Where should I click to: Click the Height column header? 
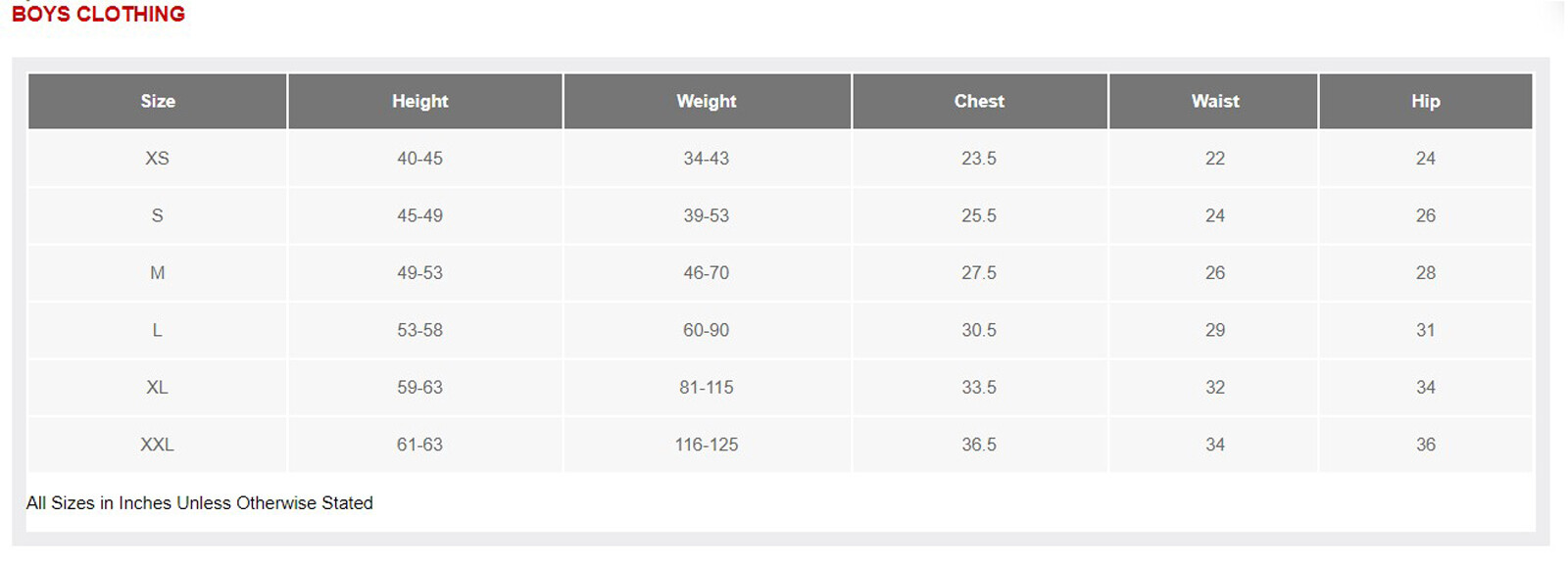click(x=419, y=101)
